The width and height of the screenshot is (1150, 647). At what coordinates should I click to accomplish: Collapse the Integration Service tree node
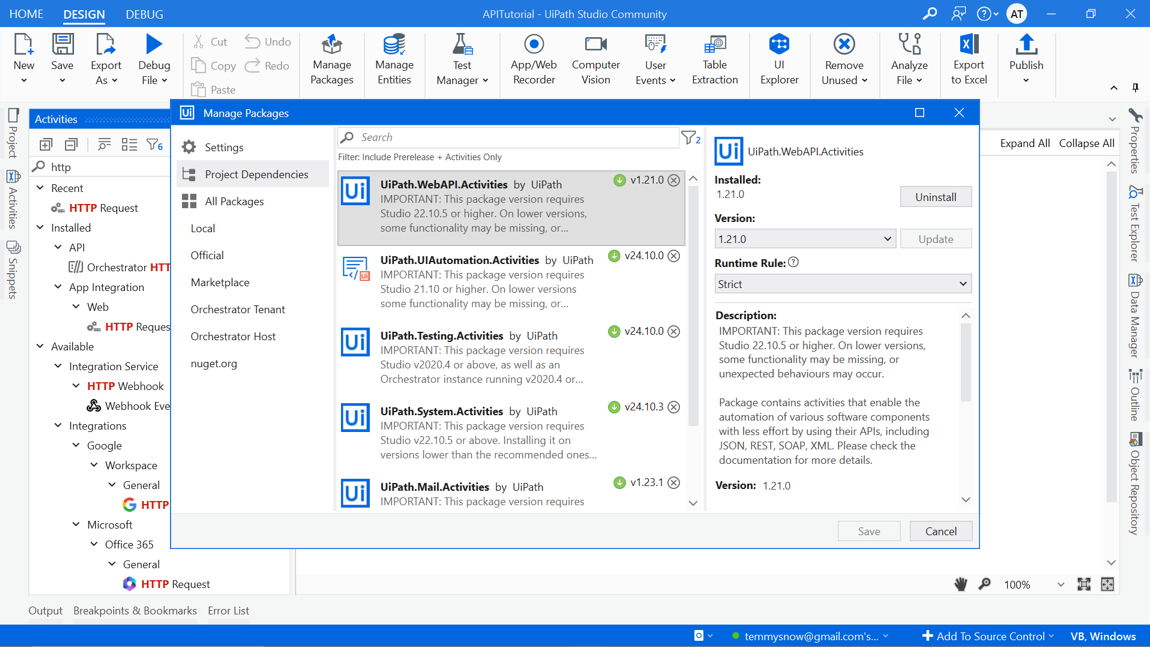pyautogui.click(x=59, y=366)
